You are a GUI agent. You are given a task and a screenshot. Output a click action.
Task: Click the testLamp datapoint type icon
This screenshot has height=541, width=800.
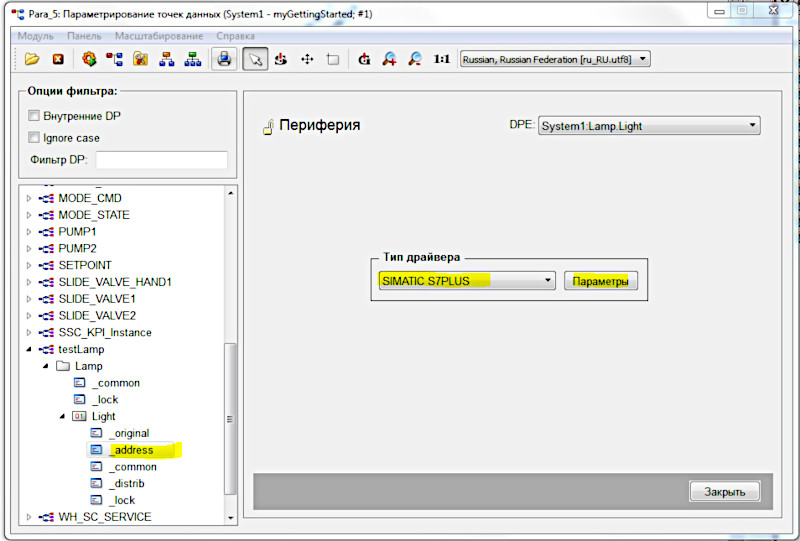46,349
